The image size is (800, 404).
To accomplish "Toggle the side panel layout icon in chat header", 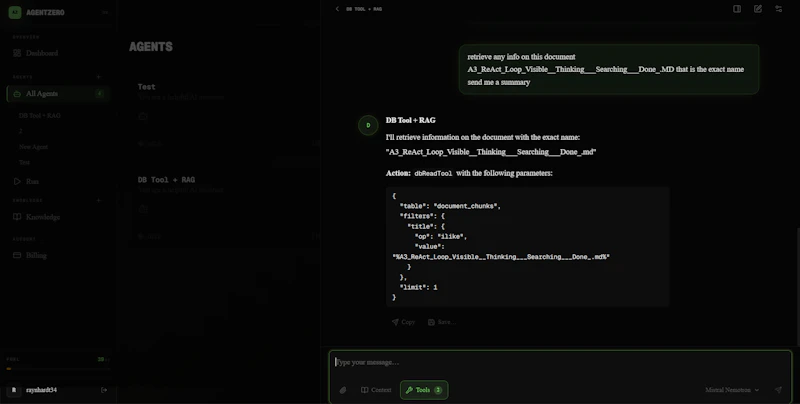I will click(737, 9).
